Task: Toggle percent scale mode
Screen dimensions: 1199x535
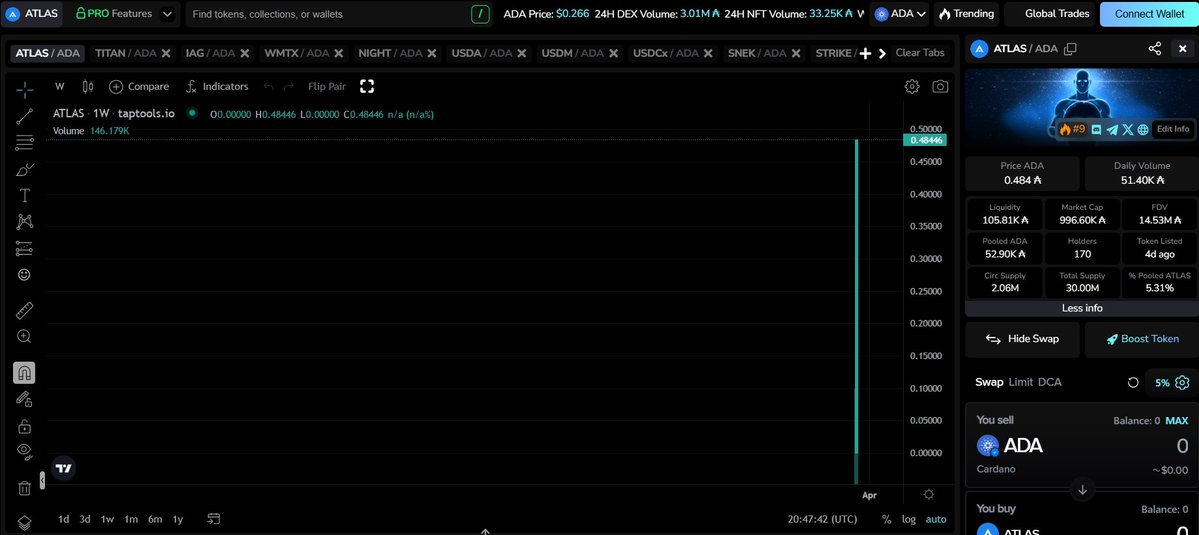Action: pos(886,519)
